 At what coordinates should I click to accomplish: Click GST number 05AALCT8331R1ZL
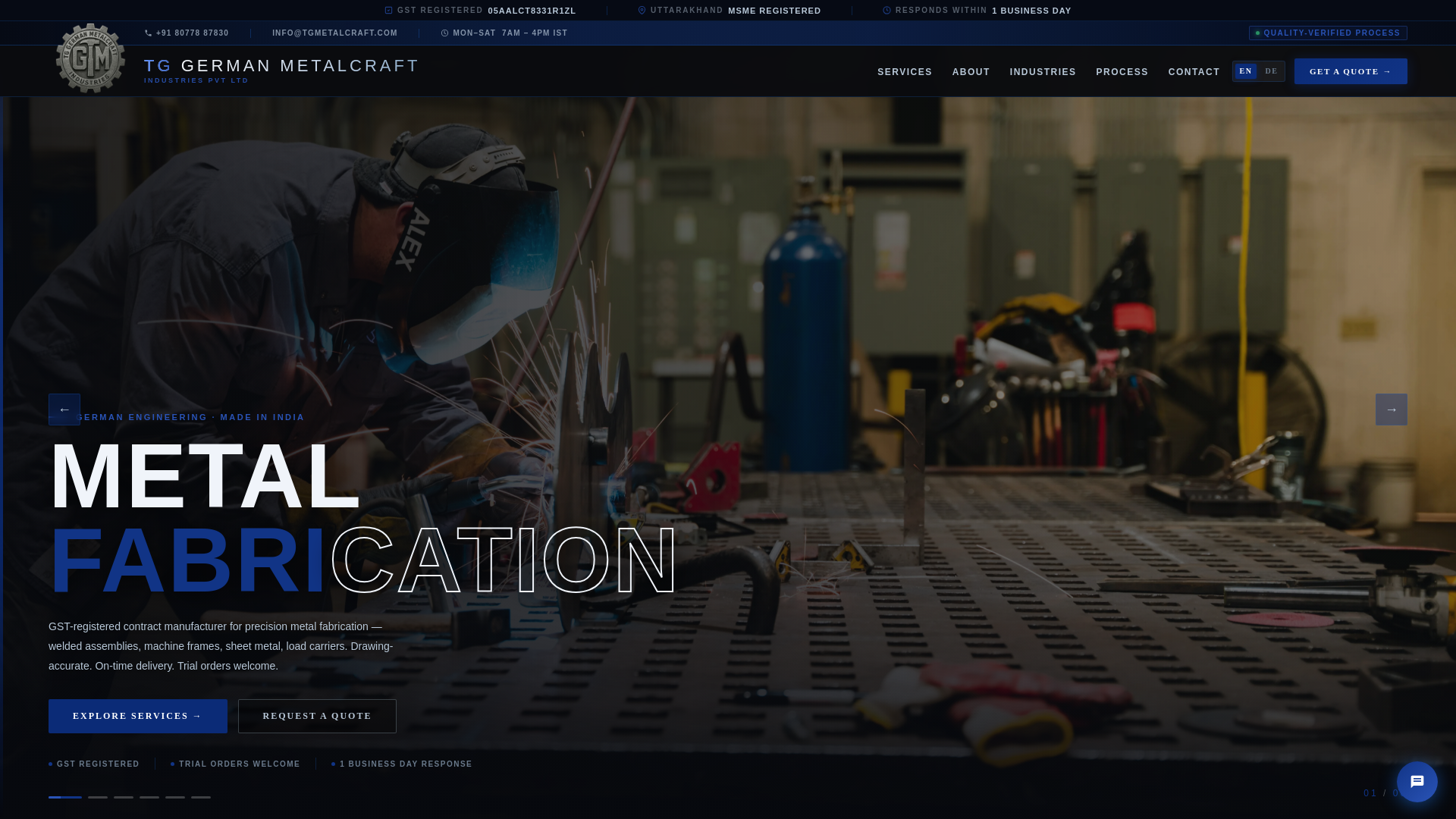coord(532,11)
